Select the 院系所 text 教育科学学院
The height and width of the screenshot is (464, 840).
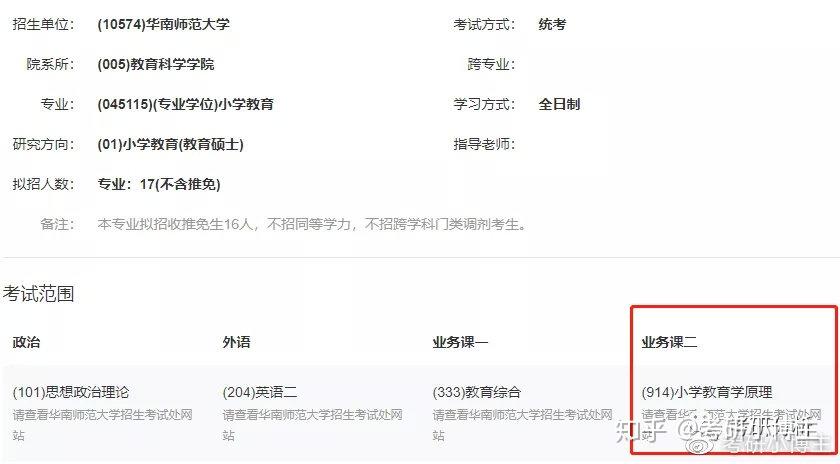click(156, 64)
